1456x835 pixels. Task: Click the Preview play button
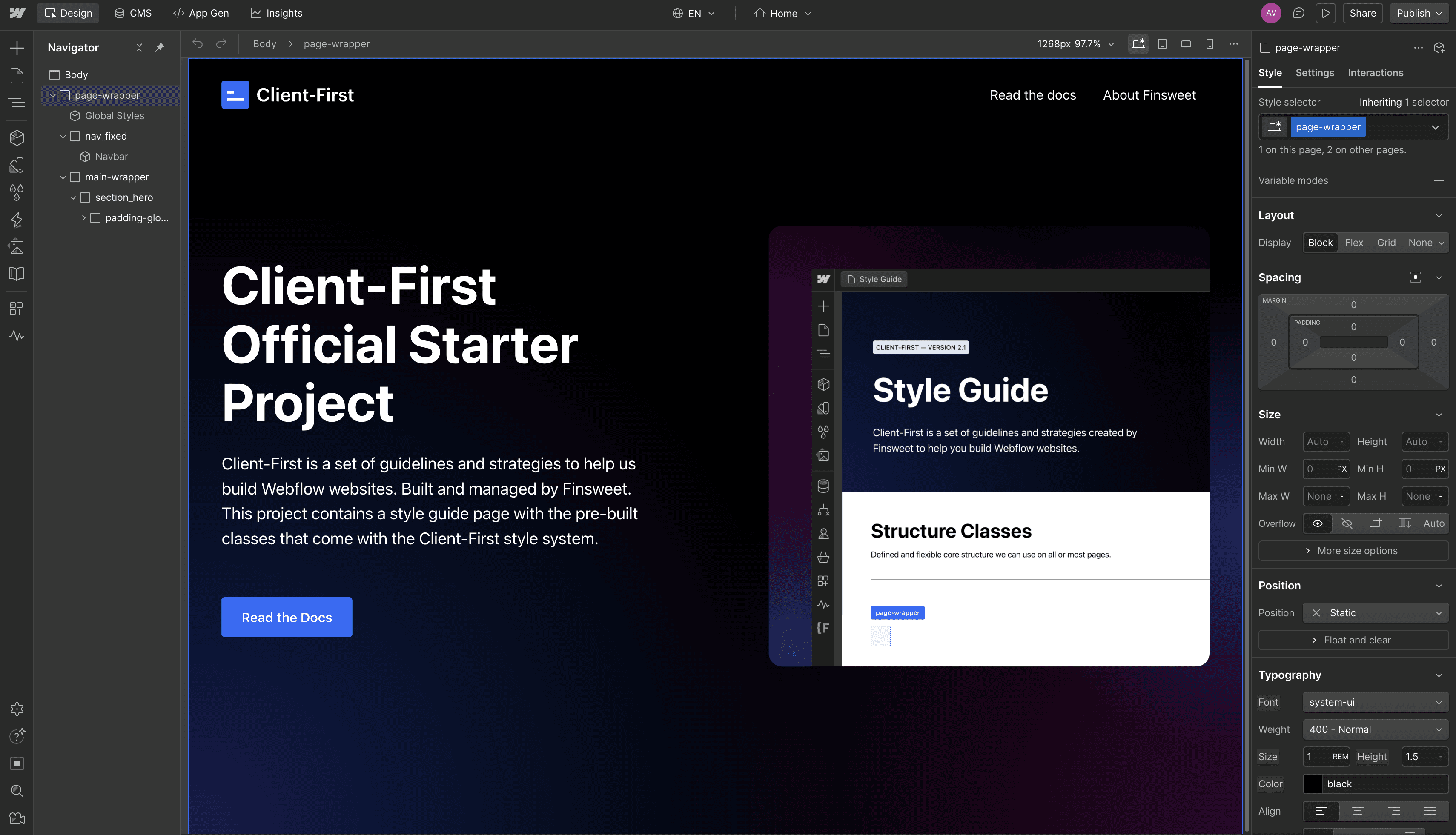[1326, 13]
